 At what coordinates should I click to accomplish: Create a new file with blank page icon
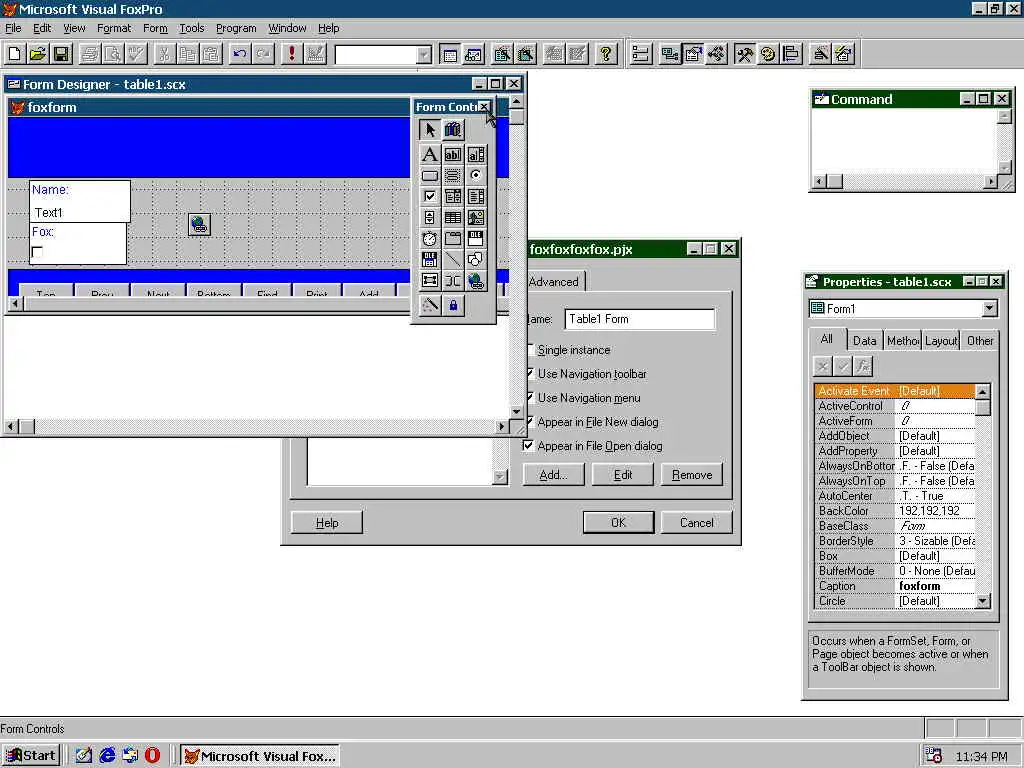[x=14, y=54]
